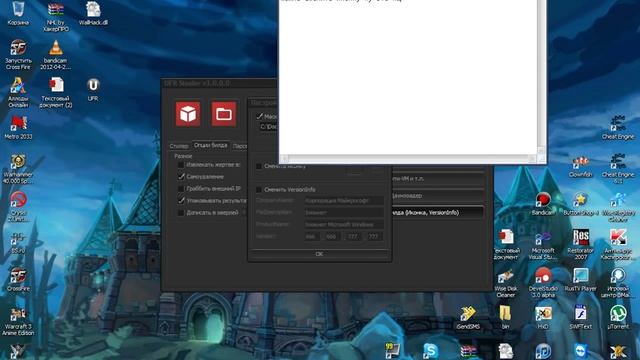Open the Wise Disk Cleaner shortcut

(505, 282)
